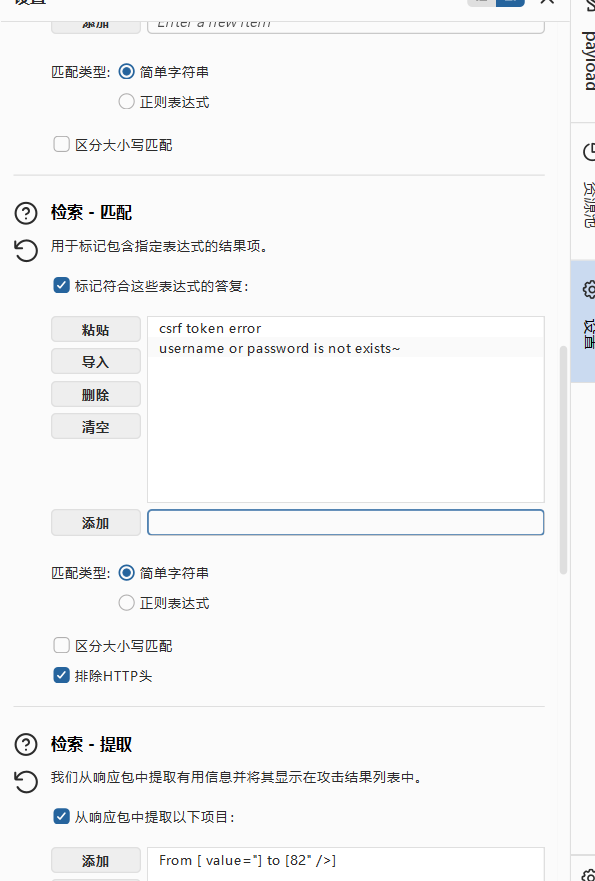The image size is (595, 881).
Task: Reset 检索 - 提取 section to defaults
Action: click(26, 782)
